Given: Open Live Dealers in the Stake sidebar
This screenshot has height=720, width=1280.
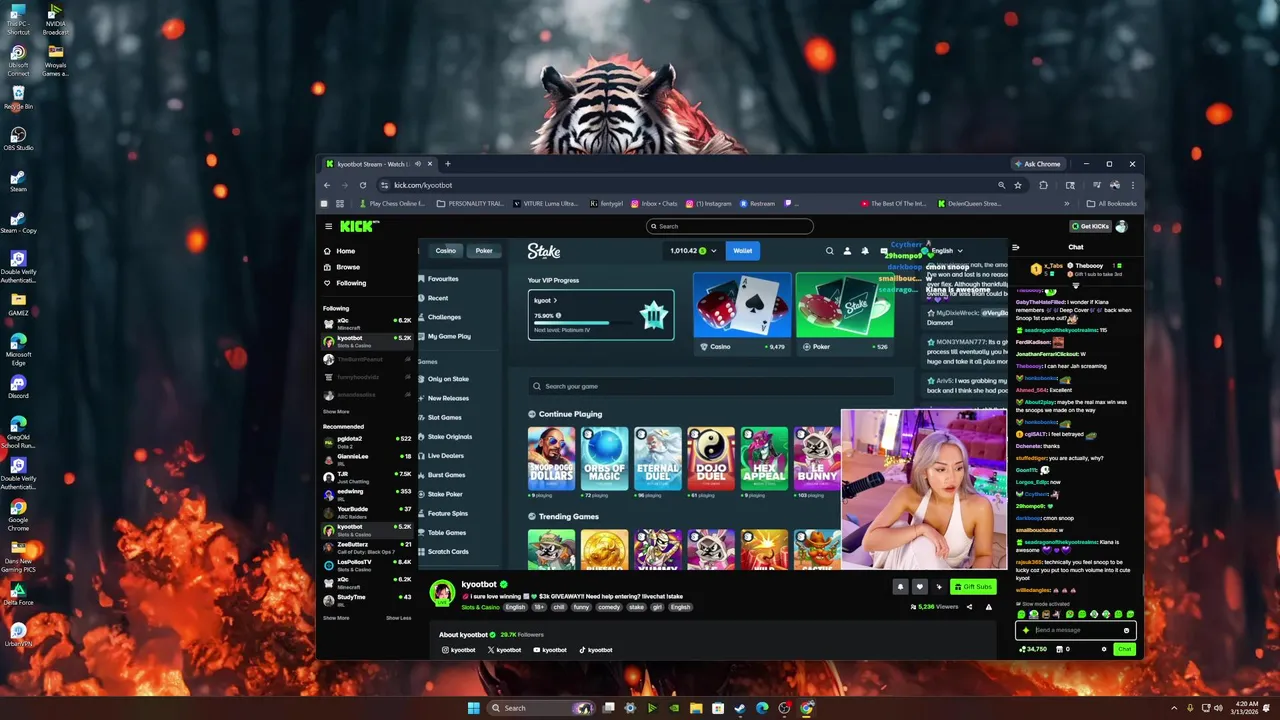Looking at the screenshot, I should point(440,456).
